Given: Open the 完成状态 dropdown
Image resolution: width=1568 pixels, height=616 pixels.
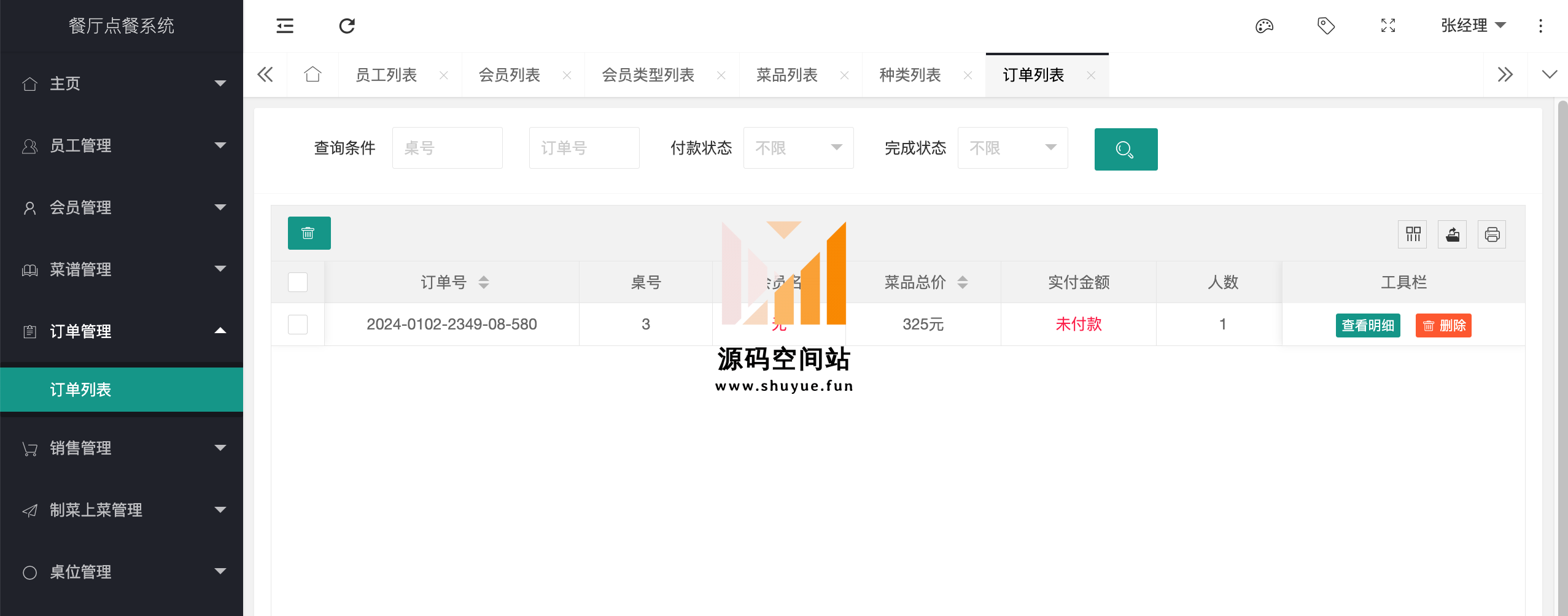Looking at the screenshot, I should pos(1013,148).
